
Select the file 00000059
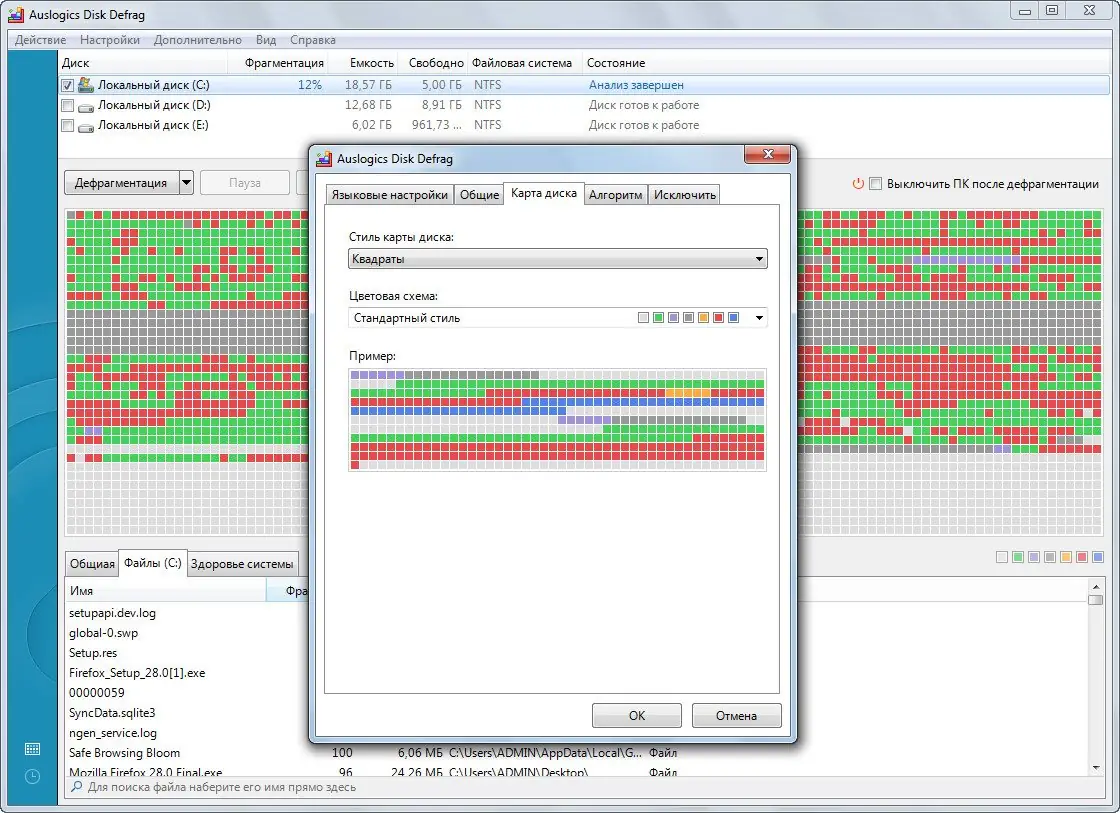coord(96,693)
